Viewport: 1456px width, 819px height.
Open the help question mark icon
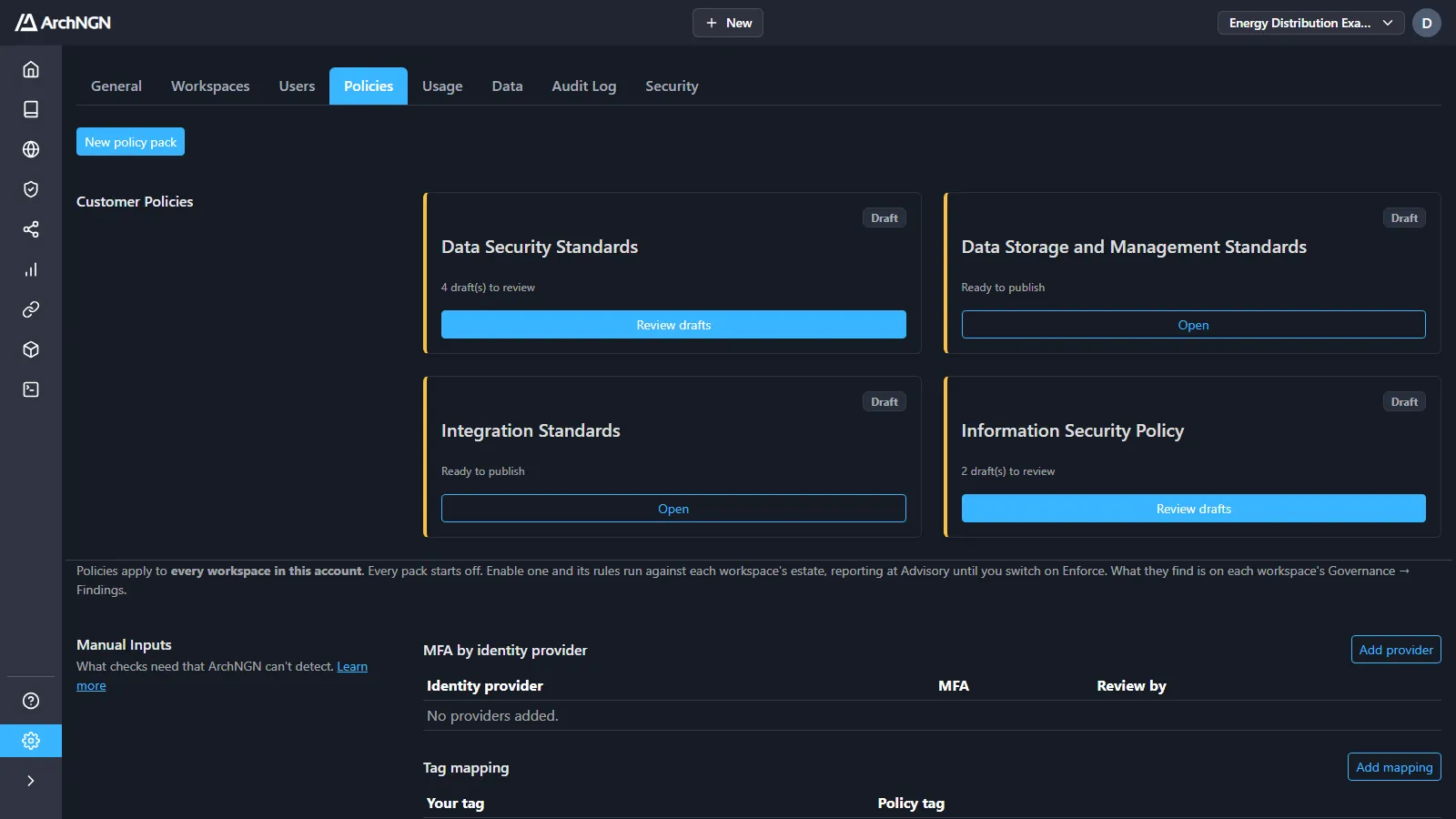(31, 701)
